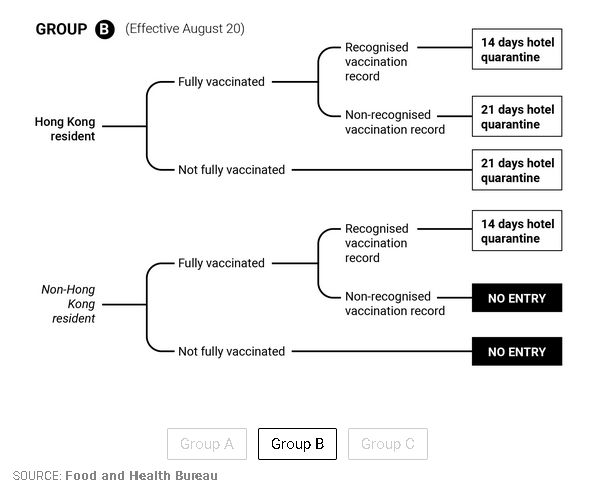The image size is (589, 487).
Task: Click the black B circle badge
Action: [x=104, y=29]
